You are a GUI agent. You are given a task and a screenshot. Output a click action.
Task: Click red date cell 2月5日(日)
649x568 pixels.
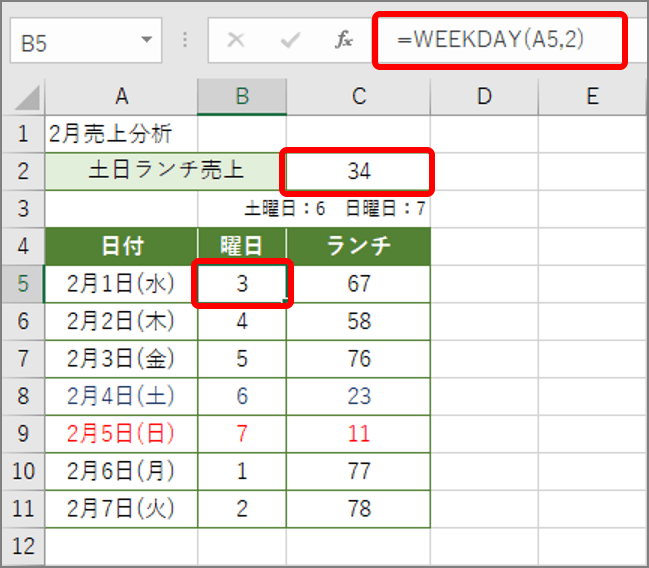[121, 434]
